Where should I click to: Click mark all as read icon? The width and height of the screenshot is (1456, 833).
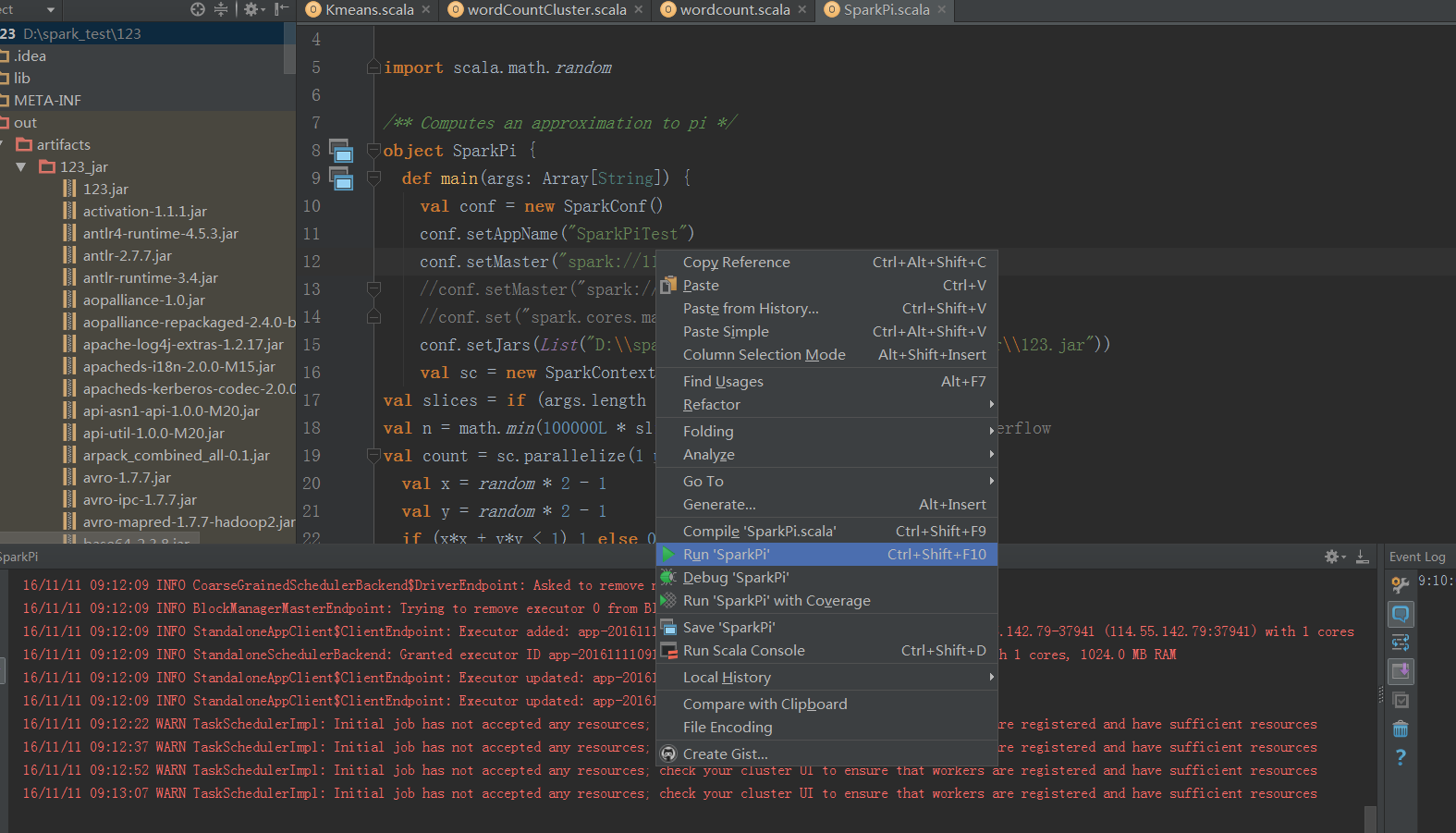tap(1401, 700)
